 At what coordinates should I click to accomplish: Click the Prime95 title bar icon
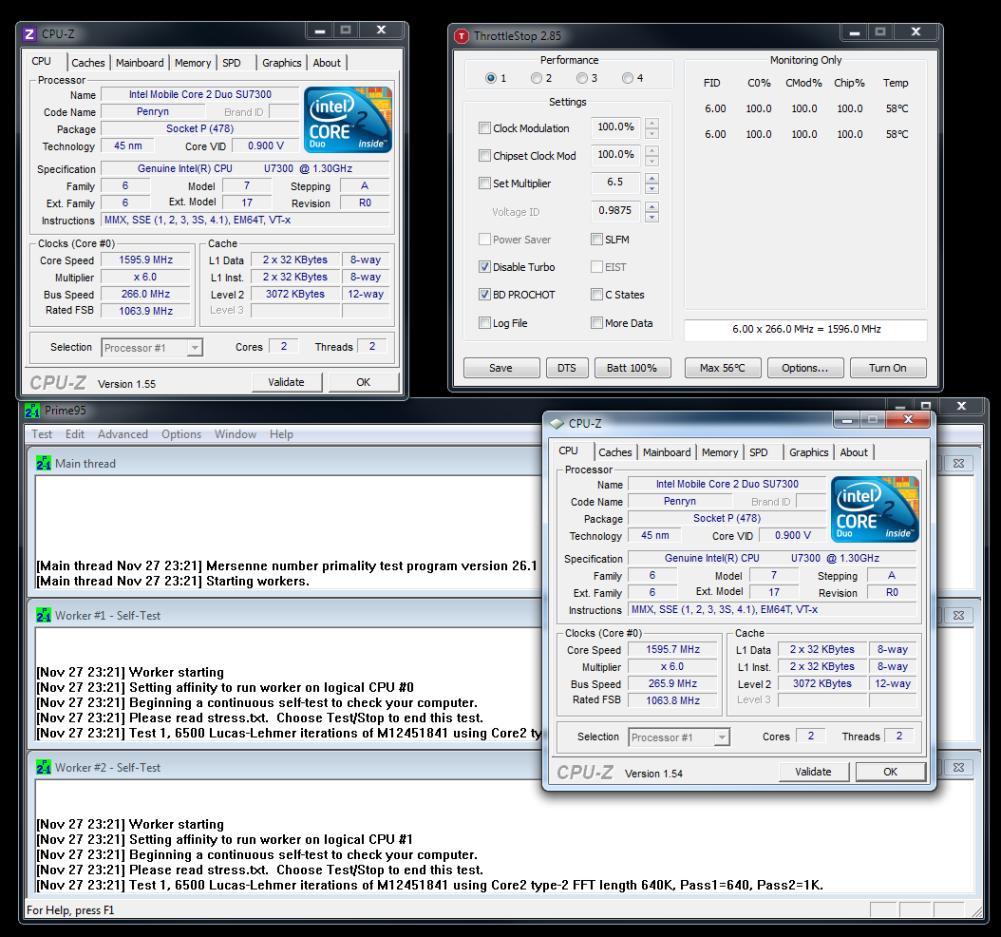(32, 410)
